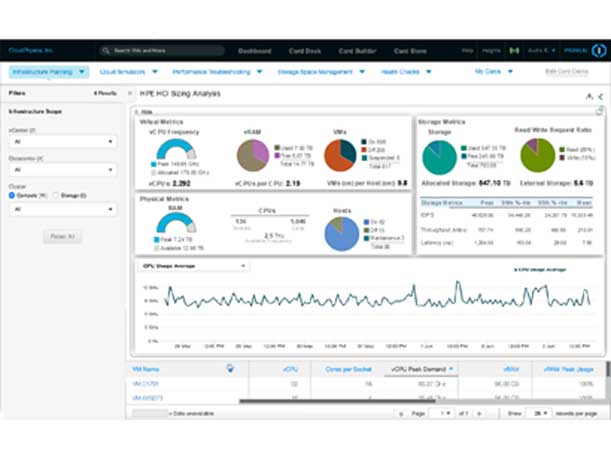Open the VM-21708 link in the table
Screen dimensions: 611x459
click(x=146, y=384)
